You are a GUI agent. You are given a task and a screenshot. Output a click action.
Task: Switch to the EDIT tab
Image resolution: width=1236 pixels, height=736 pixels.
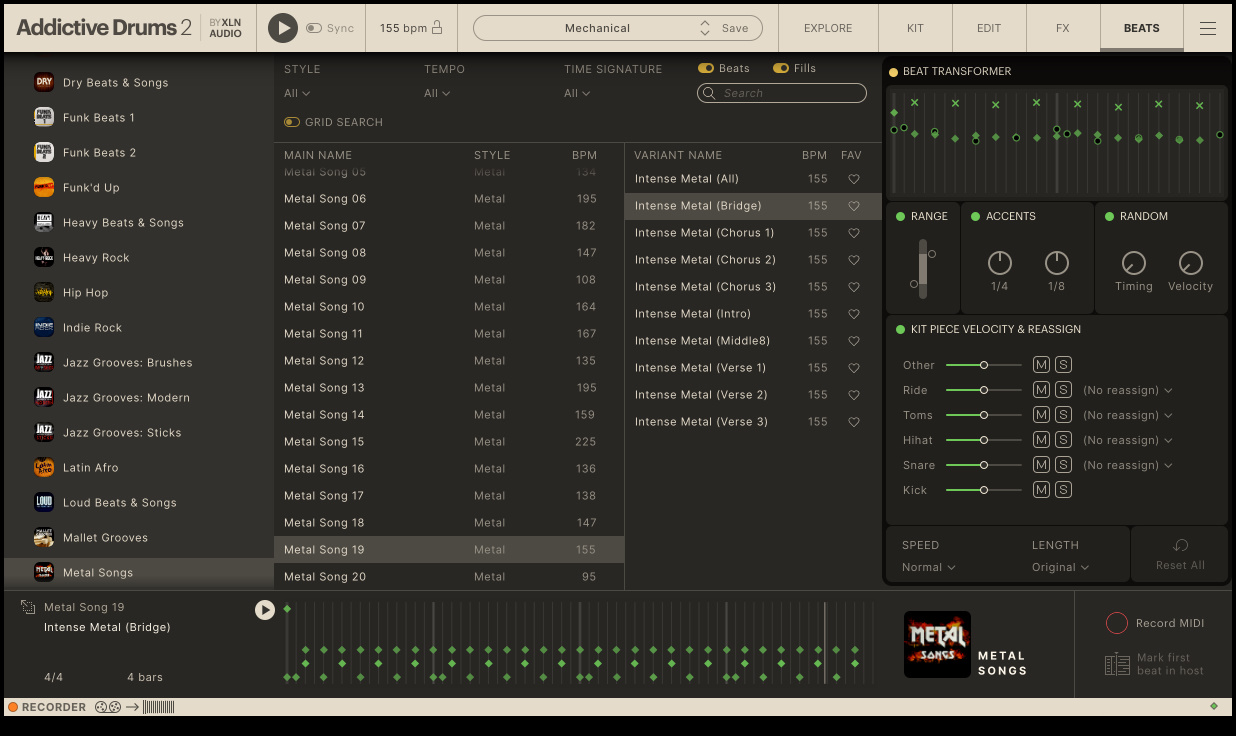click(x=989, y=28)
